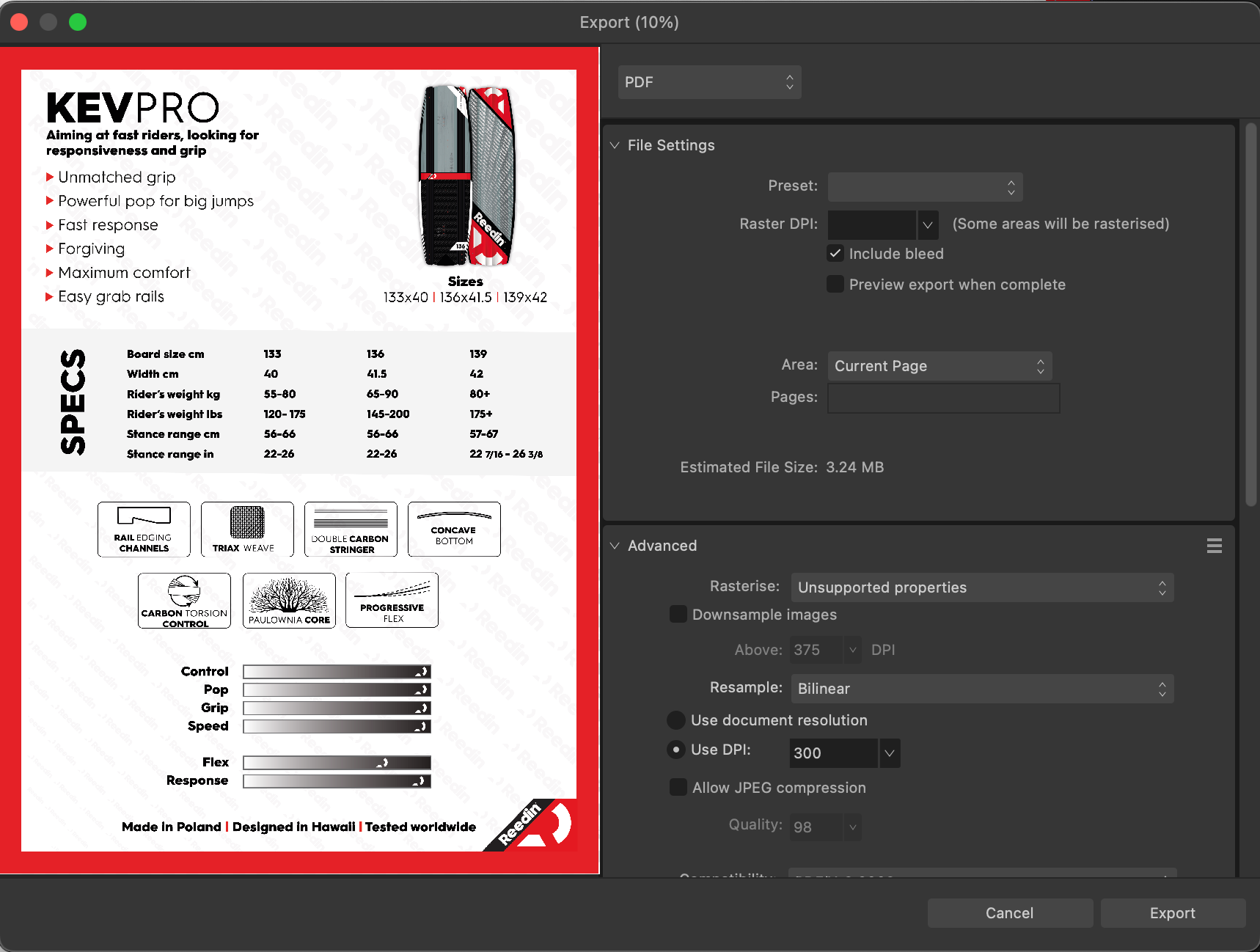Enable the Downsample images checkbox
This screenshot has width=1260, height=952.
(x=678, y=615)
